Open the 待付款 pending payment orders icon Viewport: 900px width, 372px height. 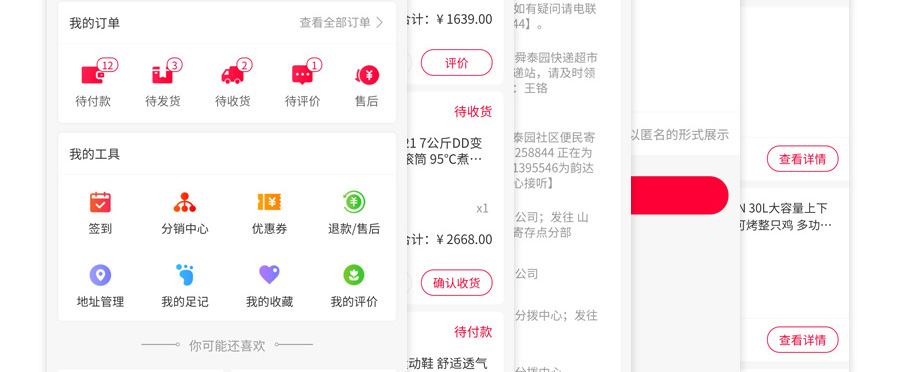pos(94,75)
